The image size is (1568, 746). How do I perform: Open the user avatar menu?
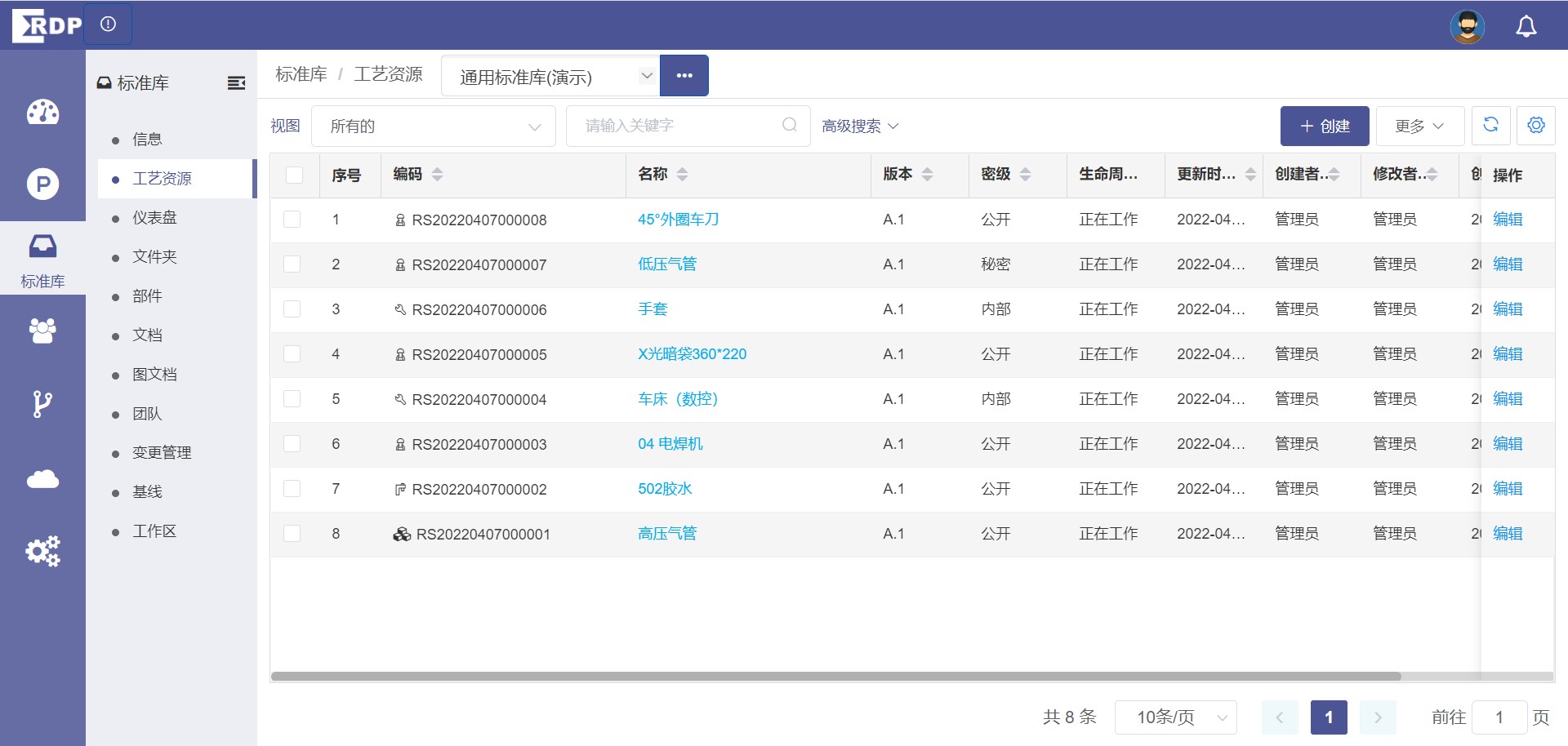(x=1468, y=26)
